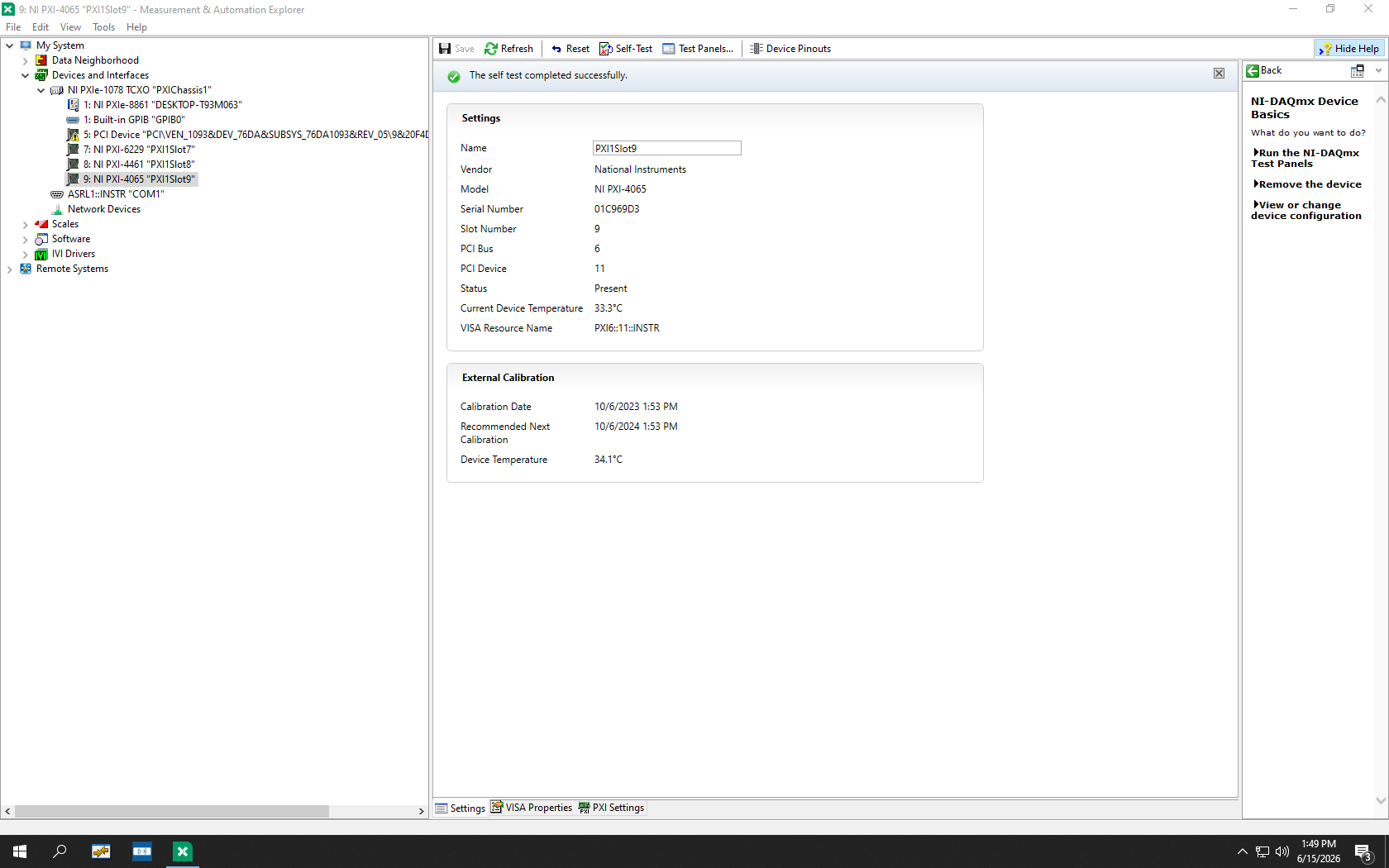This screenshot has height=868, width=1389.
Task: Click the Name field PXI1Slot9
Action: point(667,148)
